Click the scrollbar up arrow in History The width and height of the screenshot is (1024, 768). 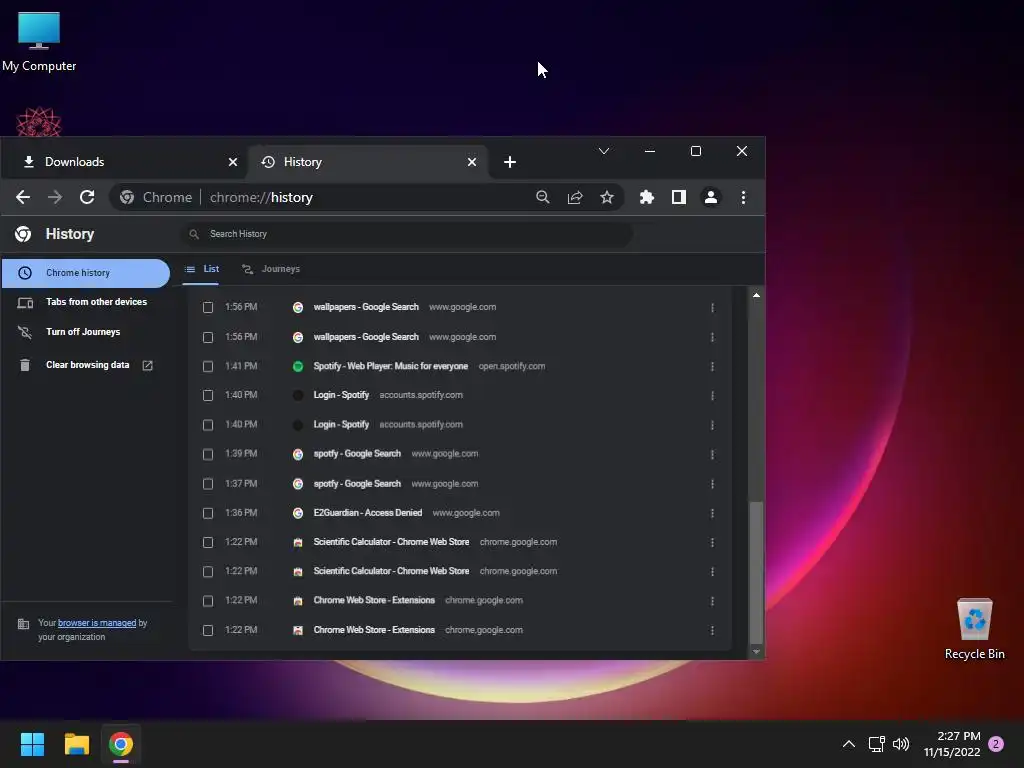pos(756,296)
